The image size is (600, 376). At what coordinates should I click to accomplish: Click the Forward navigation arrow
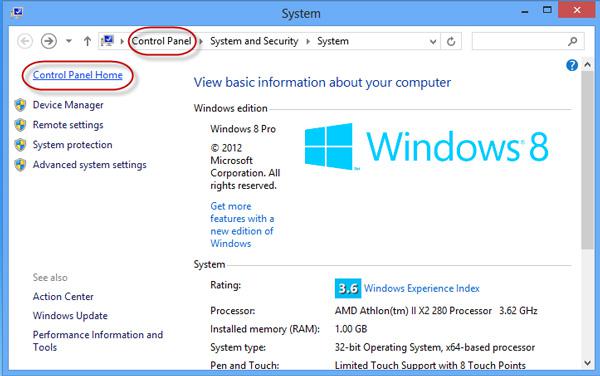coord(49,41)
